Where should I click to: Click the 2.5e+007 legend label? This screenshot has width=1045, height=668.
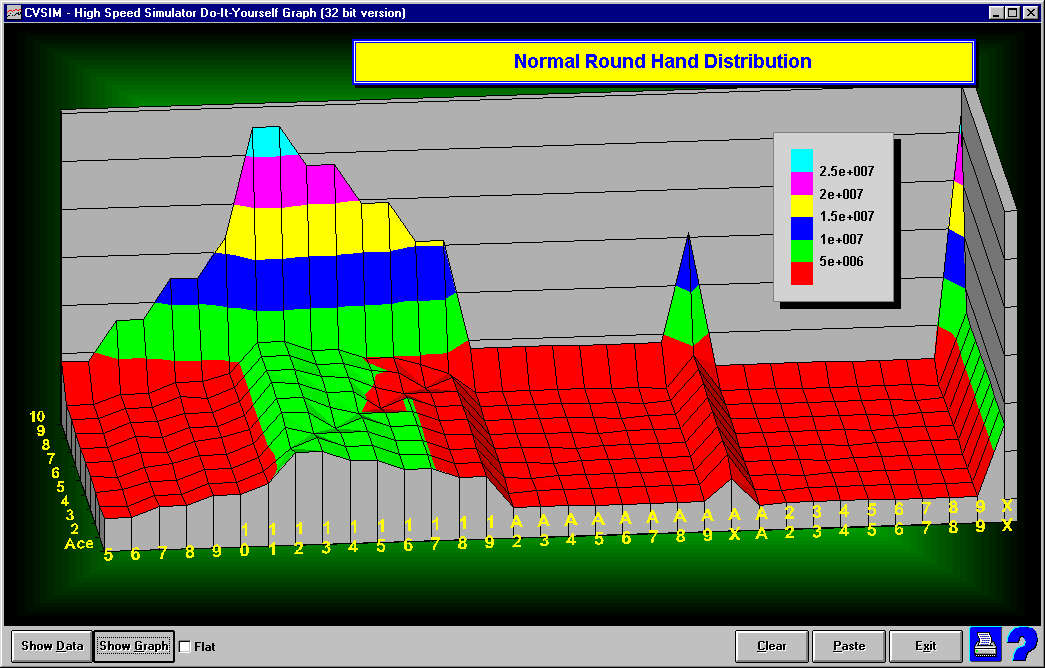coord(846,171)
